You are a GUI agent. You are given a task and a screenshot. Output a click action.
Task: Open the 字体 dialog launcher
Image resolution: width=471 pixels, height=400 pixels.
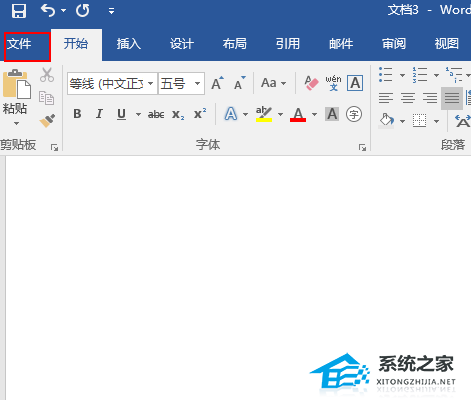(362, 147)
